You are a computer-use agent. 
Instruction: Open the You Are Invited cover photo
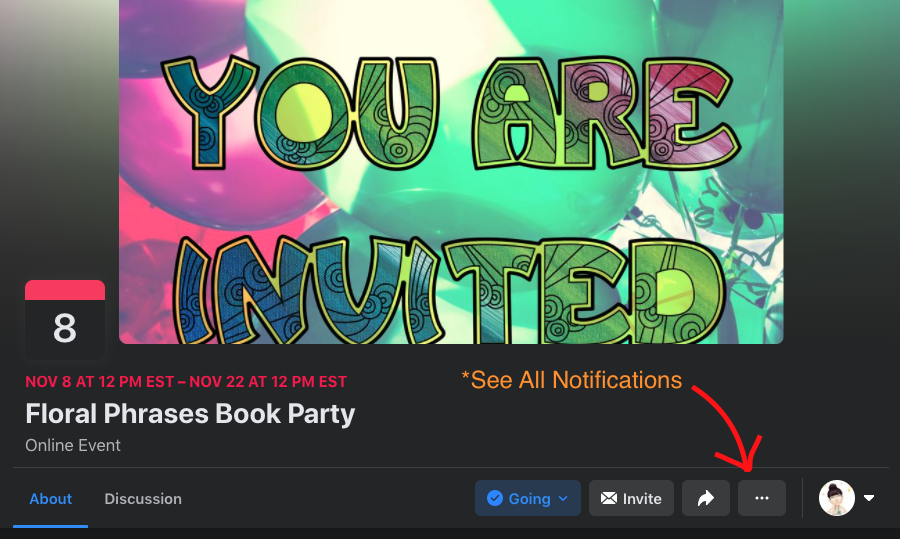pos(451,172)
